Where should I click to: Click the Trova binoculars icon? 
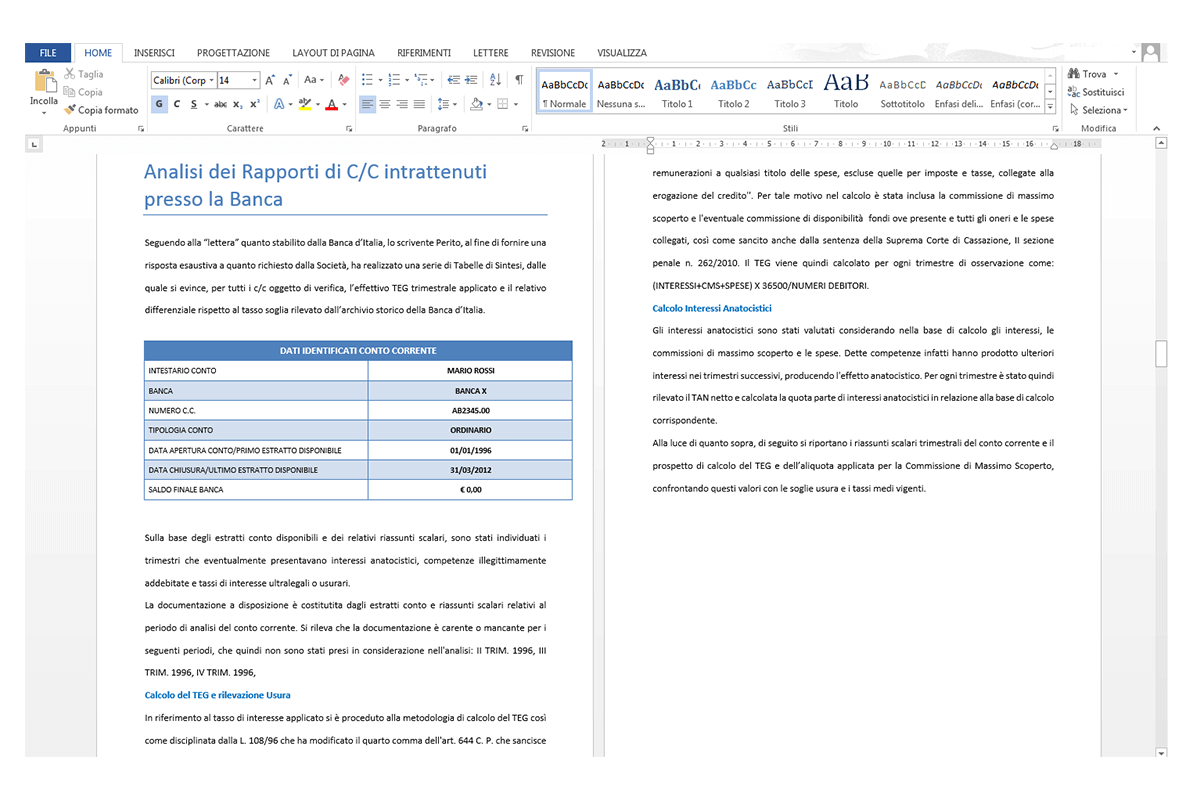1074,74
